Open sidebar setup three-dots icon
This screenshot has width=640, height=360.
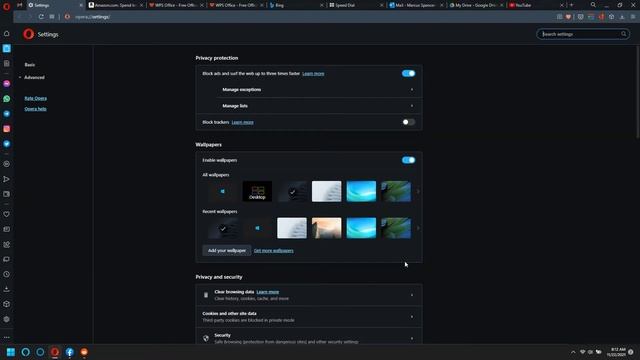[x=7, y=337]
